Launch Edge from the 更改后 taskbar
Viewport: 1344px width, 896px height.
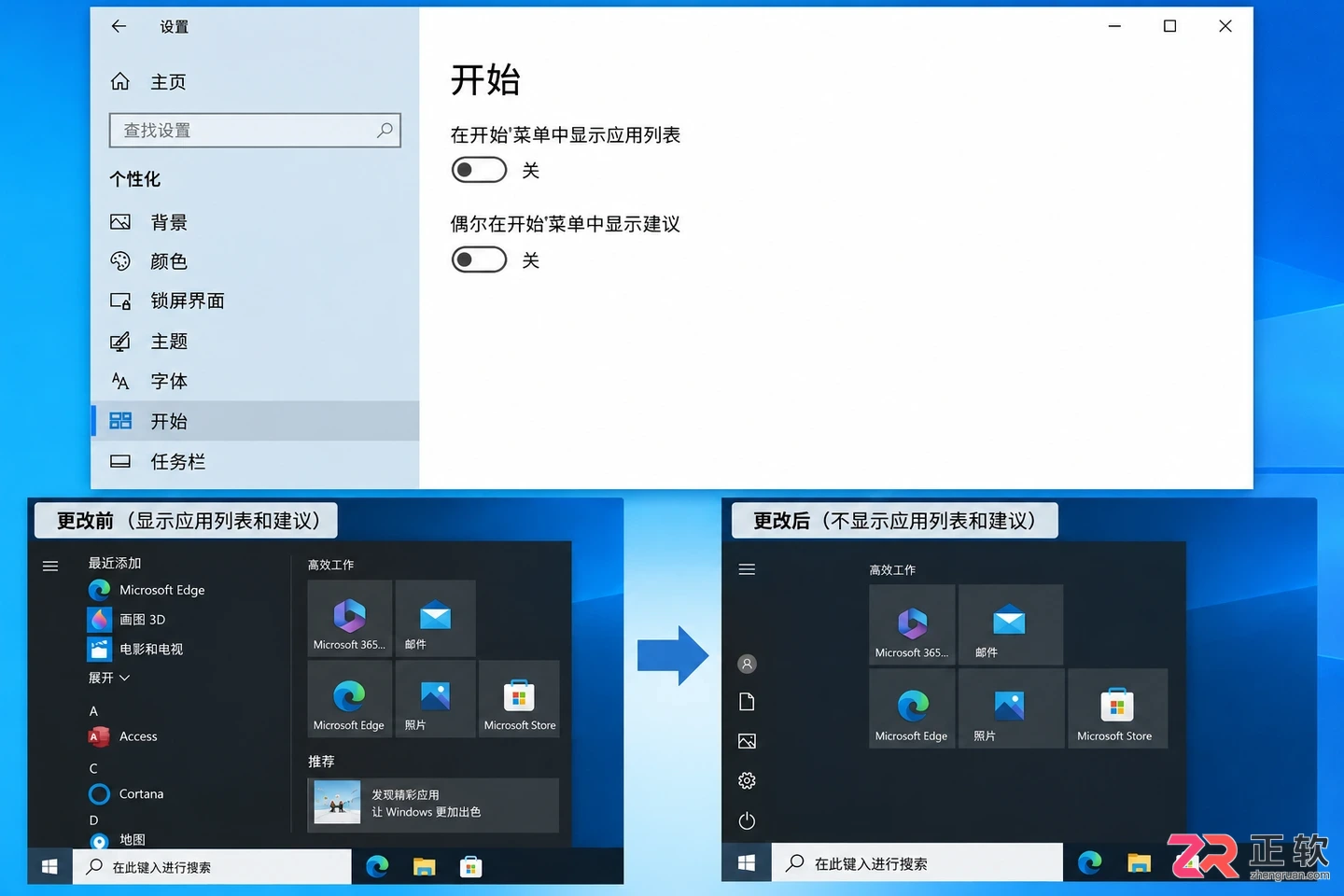point(1090,862)
